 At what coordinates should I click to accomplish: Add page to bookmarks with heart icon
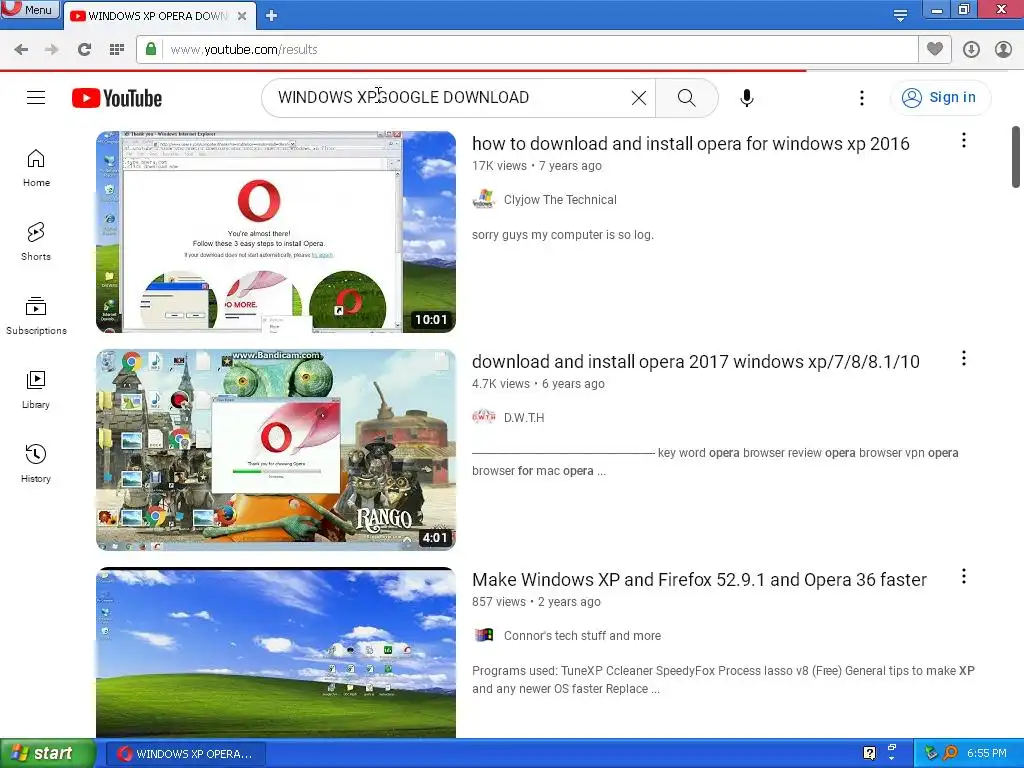[935, 49]
